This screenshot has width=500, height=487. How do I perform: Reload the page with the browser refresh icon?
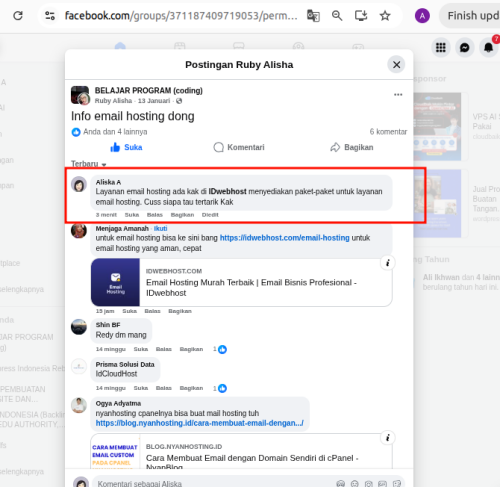pyautogui.click(x=18, y=16)
